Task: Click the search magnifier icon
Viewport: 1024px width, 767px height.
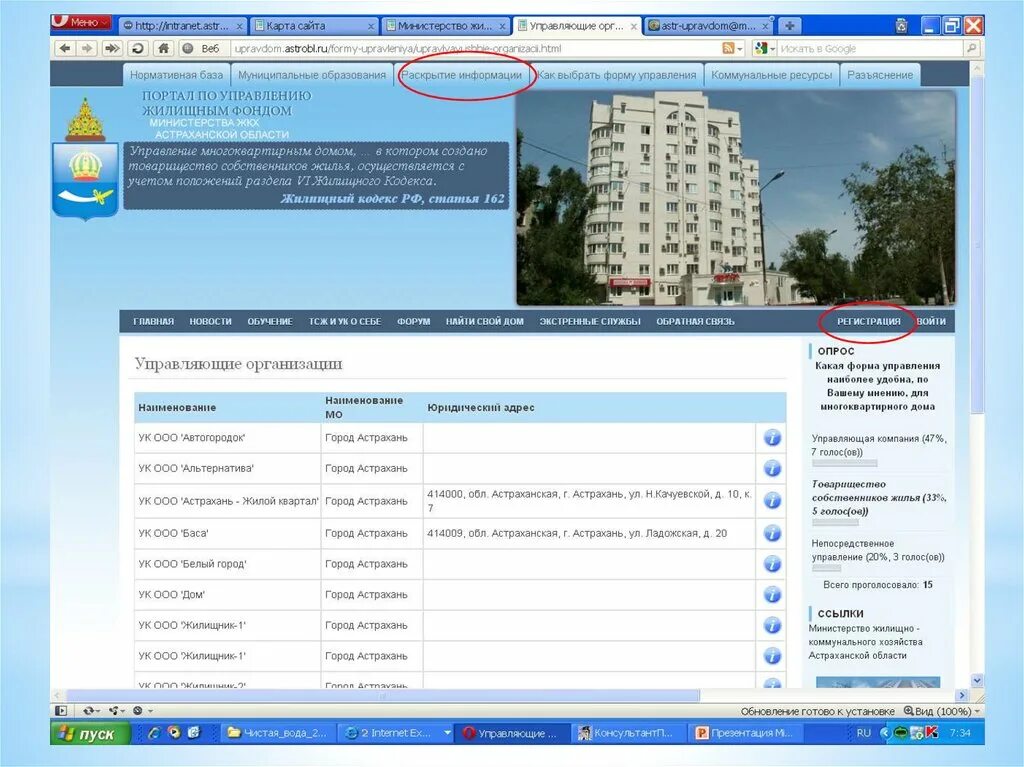Action: (x=971, y=48)
